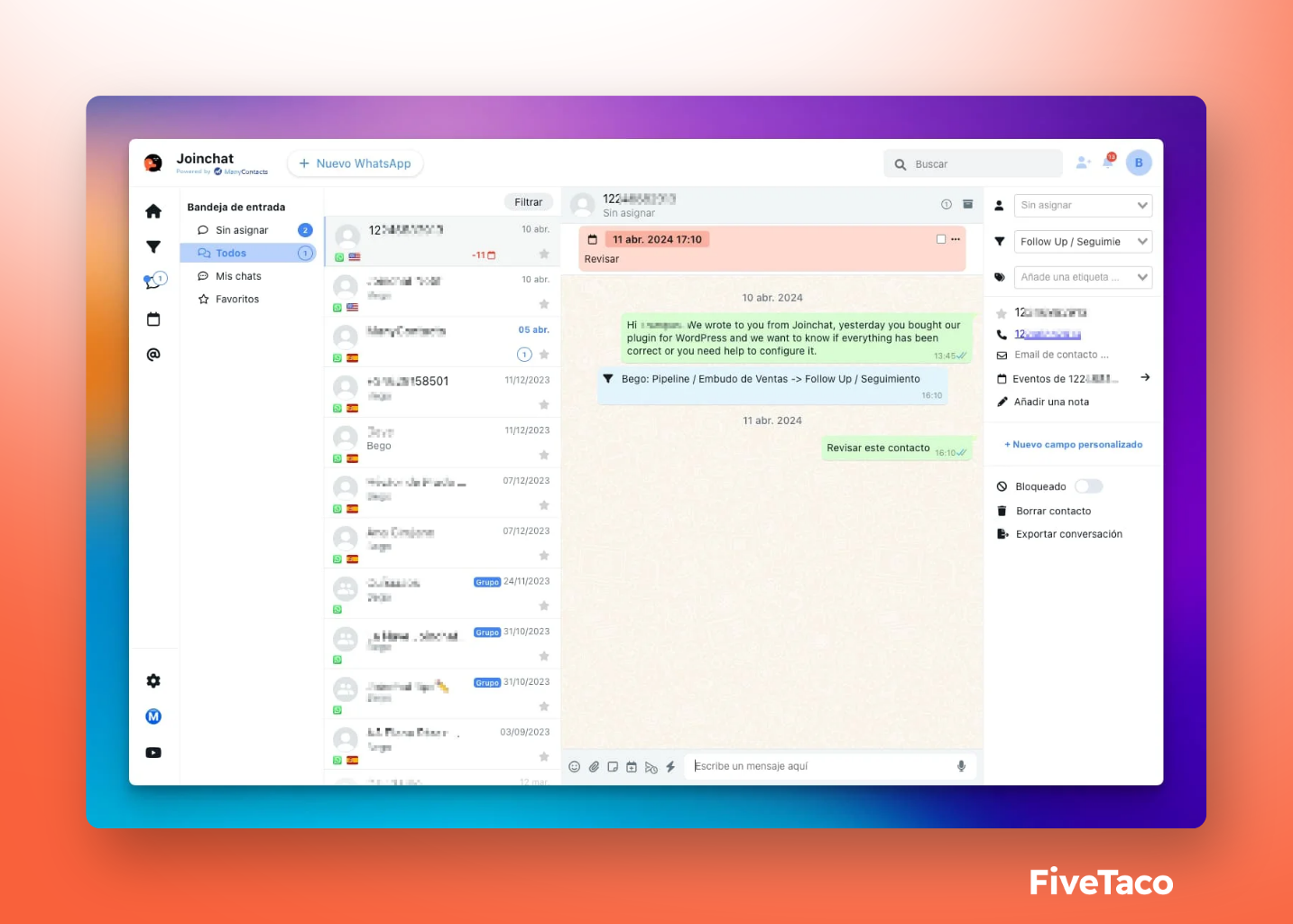The height and width of the screenshot is (924, 1293).
Task: Click the attach file paperclip icon
Action: (594, 767)
